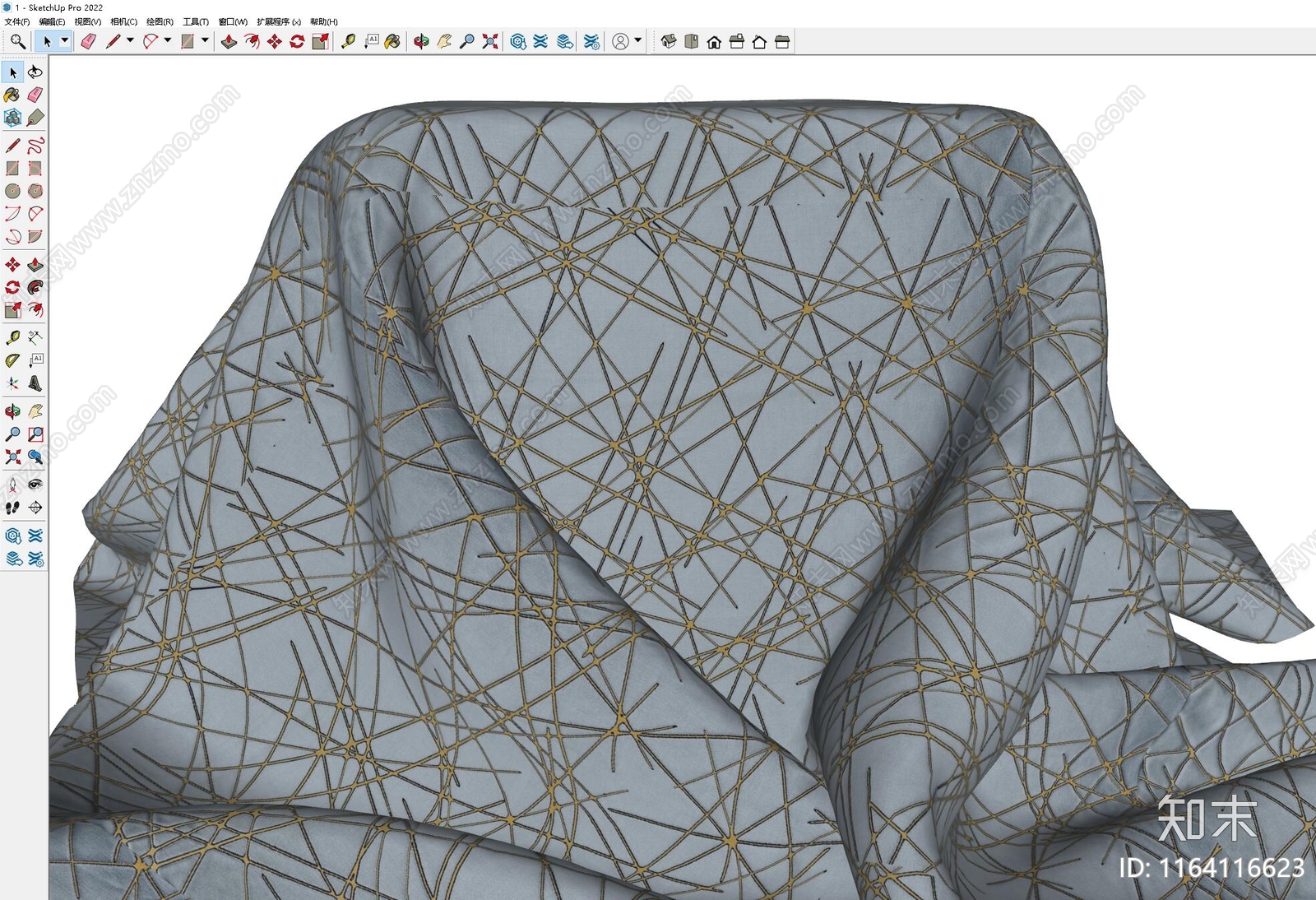Click Orbit in the top toolbar
Screen dimensions: 1316x900
click(x=421, y=41)
